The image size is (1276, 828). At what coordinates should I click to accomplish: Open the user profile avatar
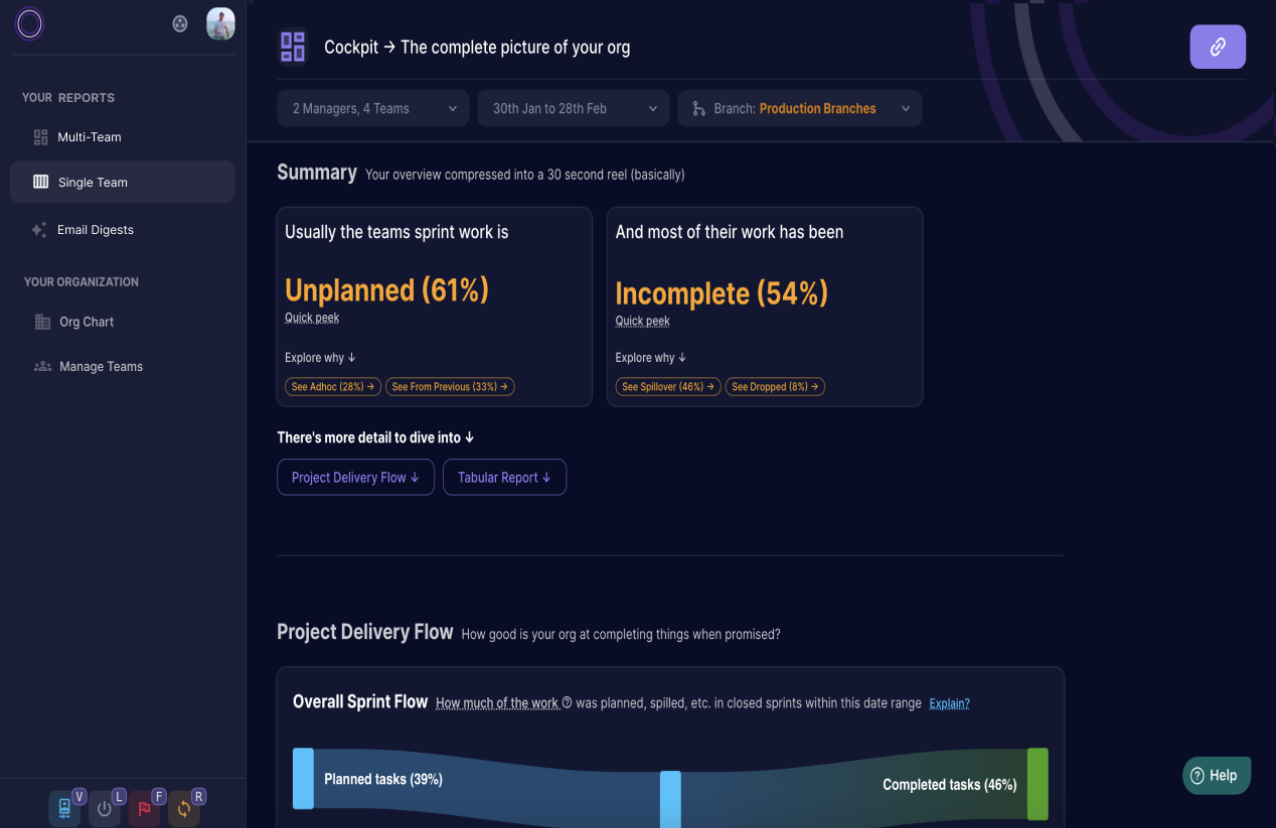(220, 23)
